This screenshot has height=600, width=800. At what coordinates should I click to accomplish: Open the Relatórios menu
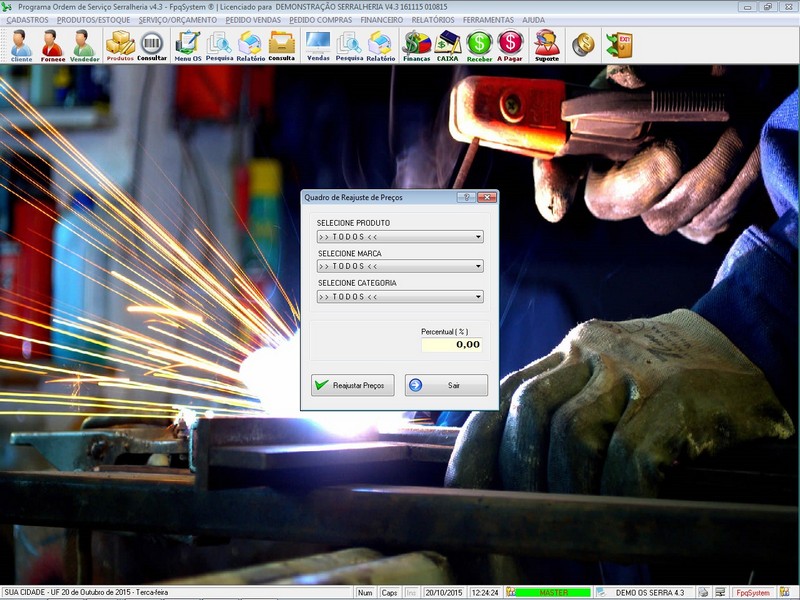(x=432, y=20)
